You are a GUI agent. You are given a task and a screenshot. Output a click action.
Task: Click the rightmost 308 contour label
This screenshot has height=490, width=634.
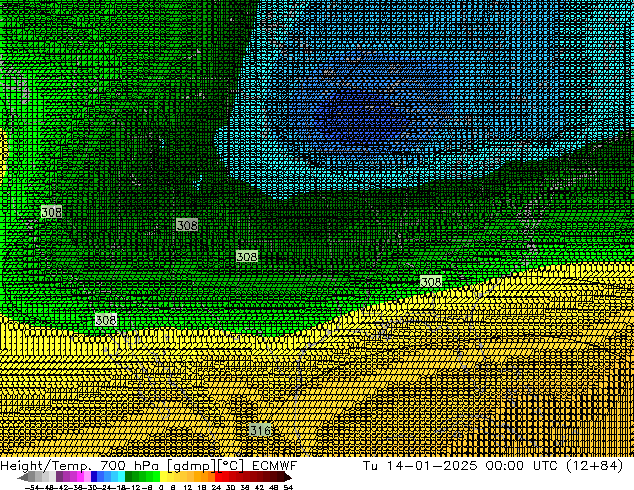(x=431, y=282)
